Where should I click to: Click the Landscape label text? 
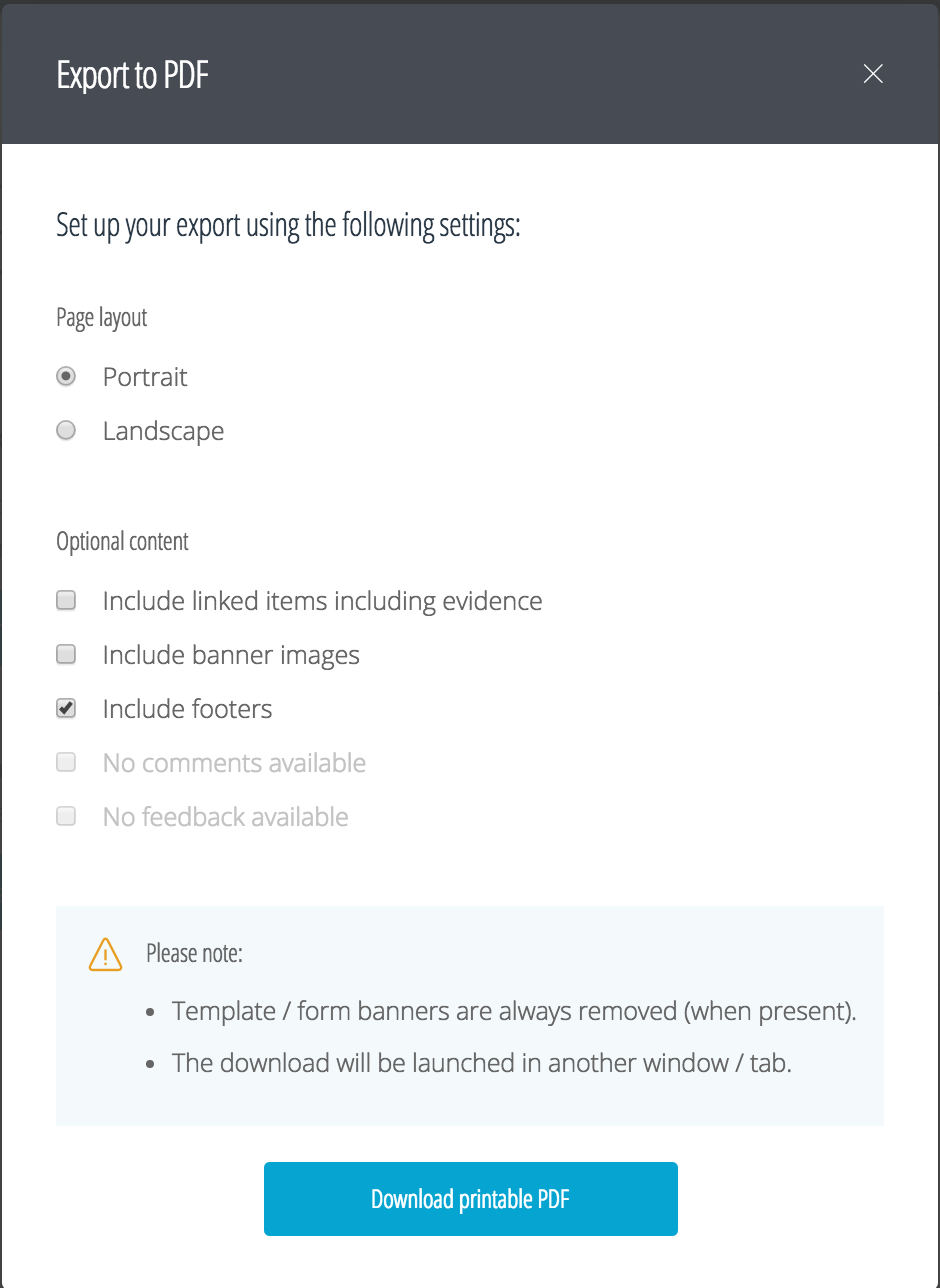point(163,431)
